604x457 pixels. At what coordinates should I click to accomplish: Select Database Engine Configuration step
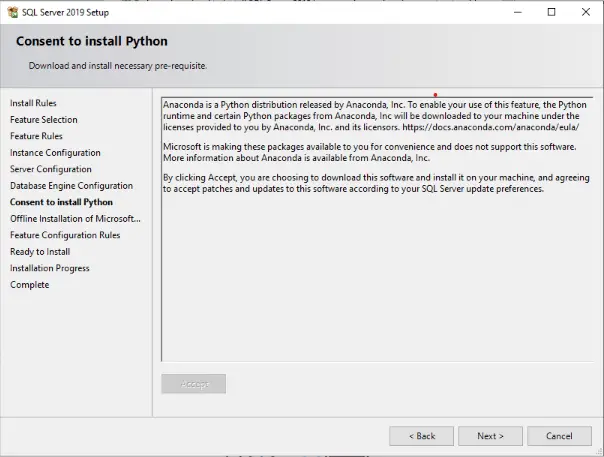[x=71, y=186]
